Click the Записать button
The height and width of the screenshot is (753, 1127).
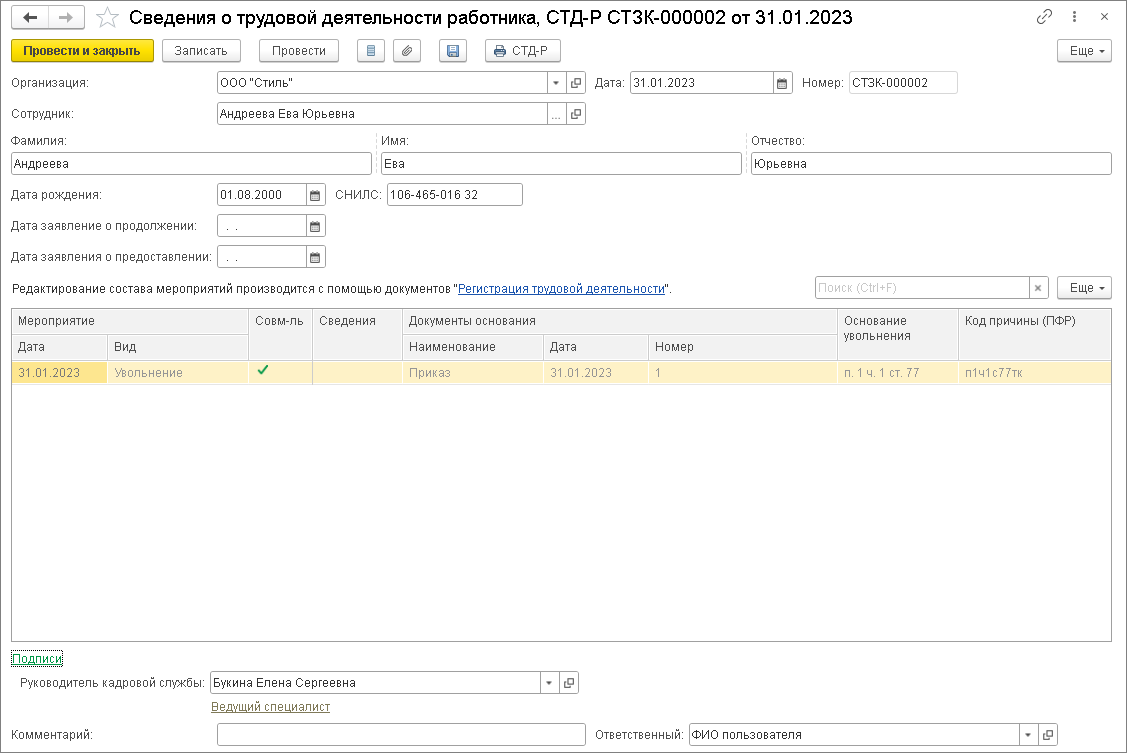(201, 51)
